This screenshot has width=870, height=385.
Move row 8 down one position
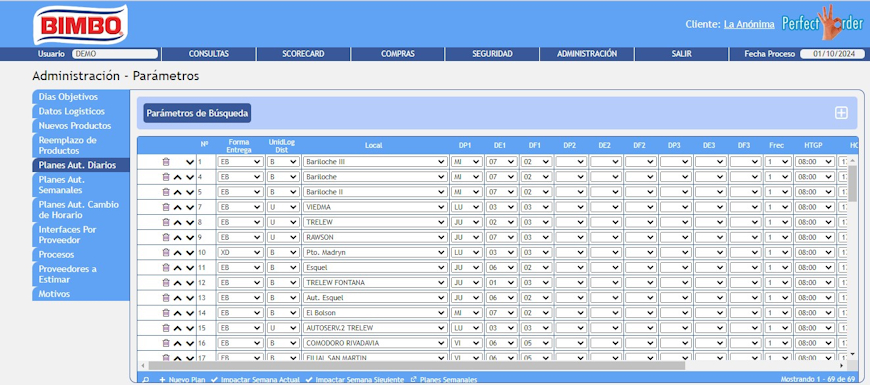(190, 222)
